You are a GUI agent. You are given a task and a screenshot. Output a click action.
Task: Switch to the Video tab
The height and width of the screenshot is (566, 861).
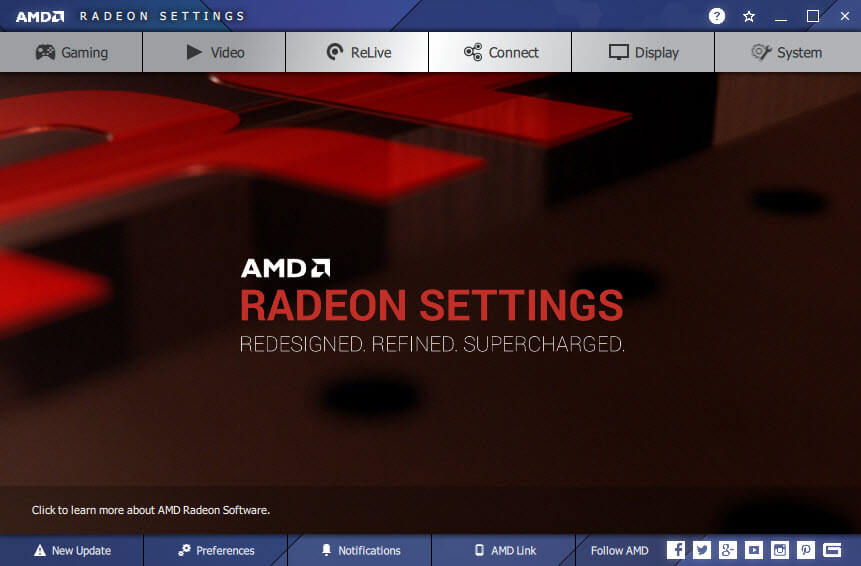coord(214,52)
